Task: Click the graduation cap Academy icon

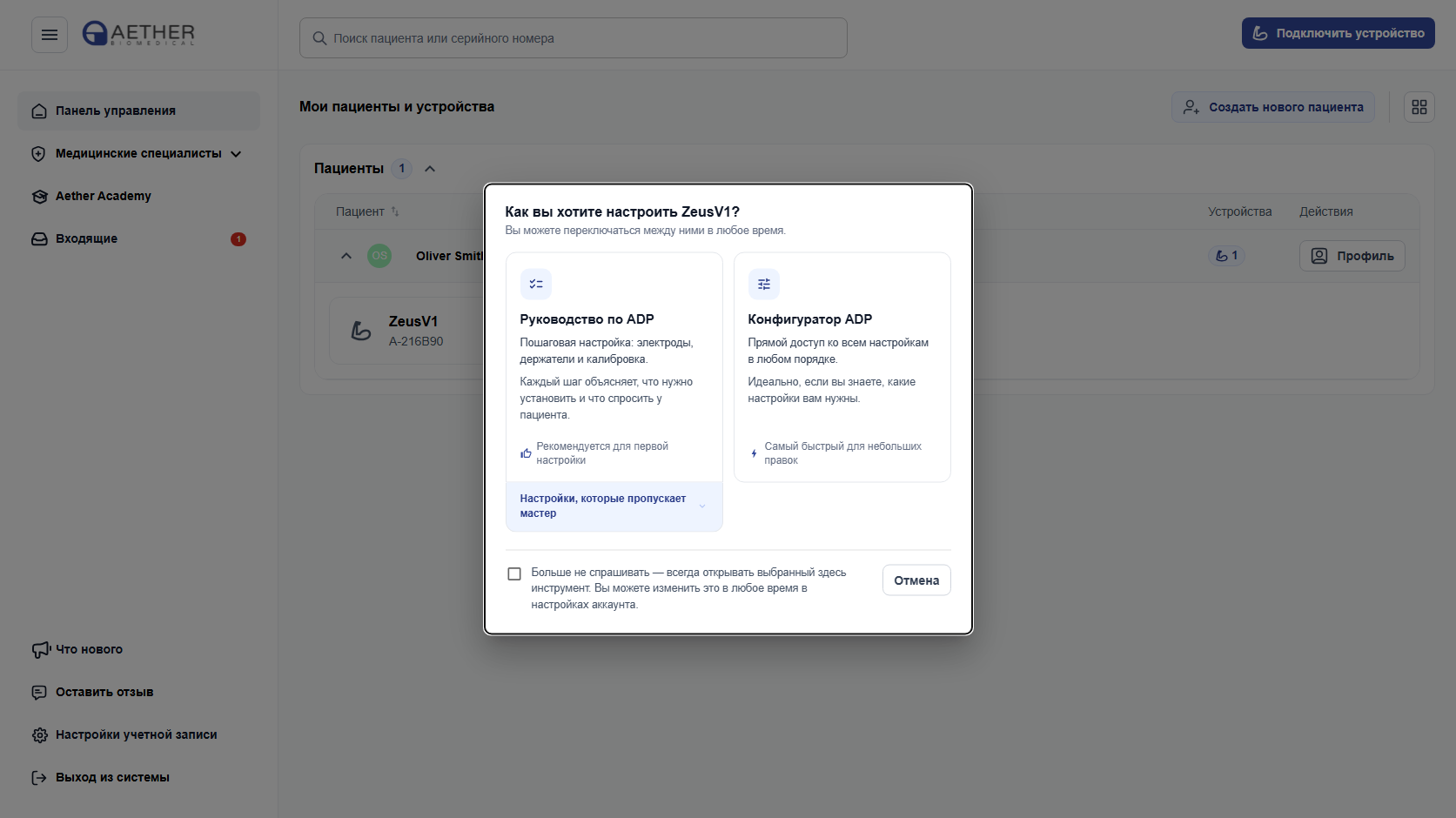Action: click(39, 197)
